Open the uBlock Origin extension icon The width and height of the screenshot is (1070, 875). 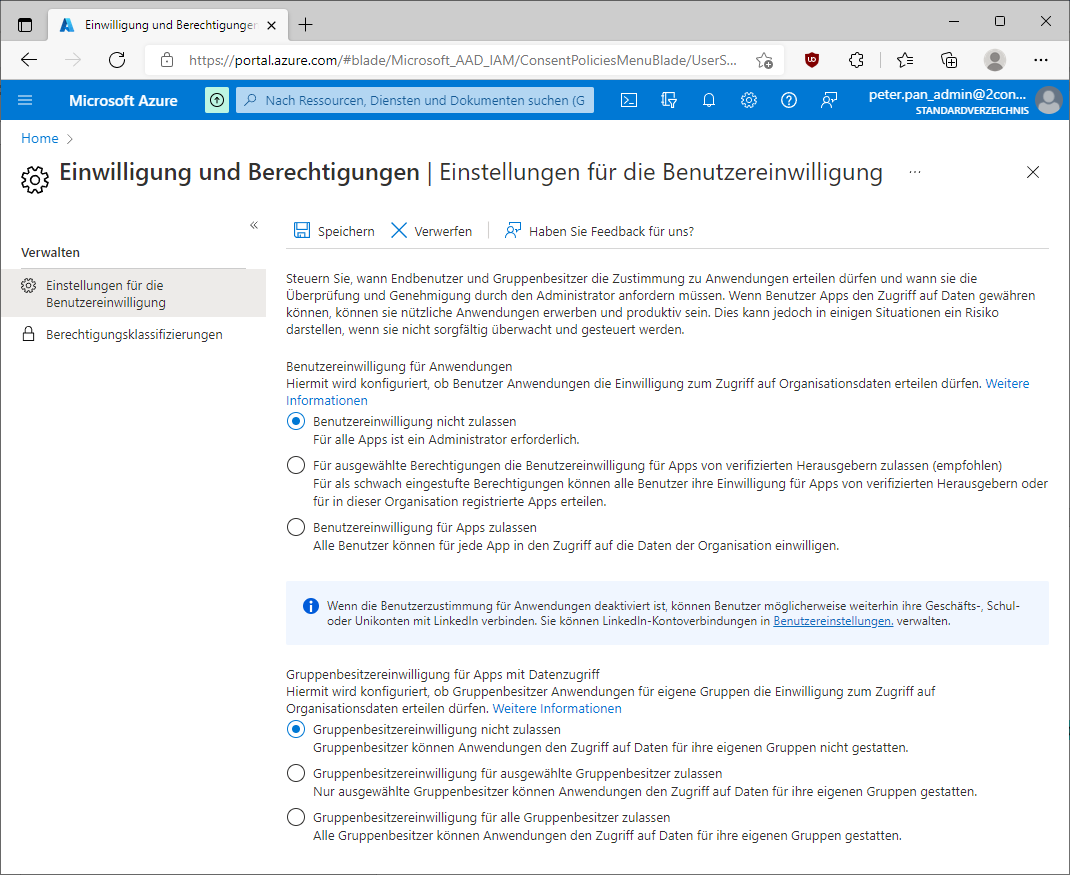811,60
